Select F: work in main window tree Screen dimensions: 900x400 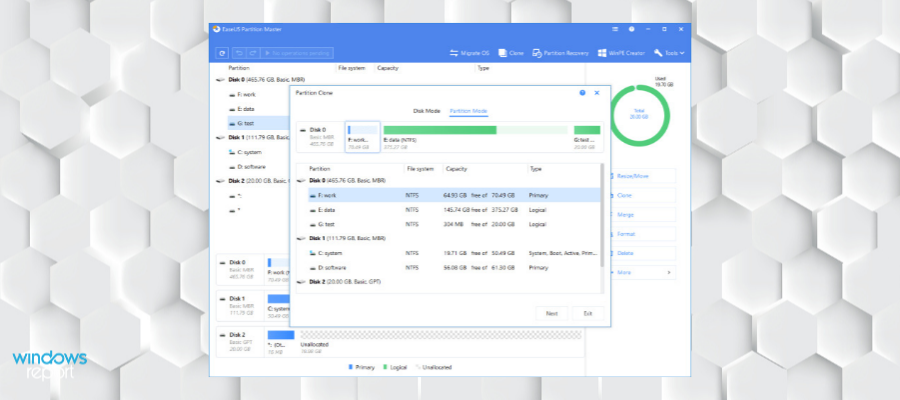tap(246, 95)
